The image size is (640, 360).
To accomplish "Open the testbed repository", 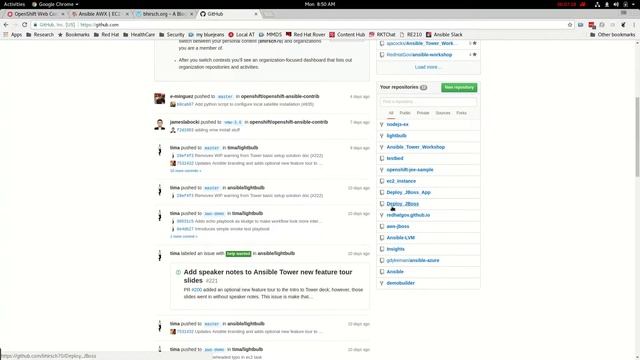I will tap(395, 158).
